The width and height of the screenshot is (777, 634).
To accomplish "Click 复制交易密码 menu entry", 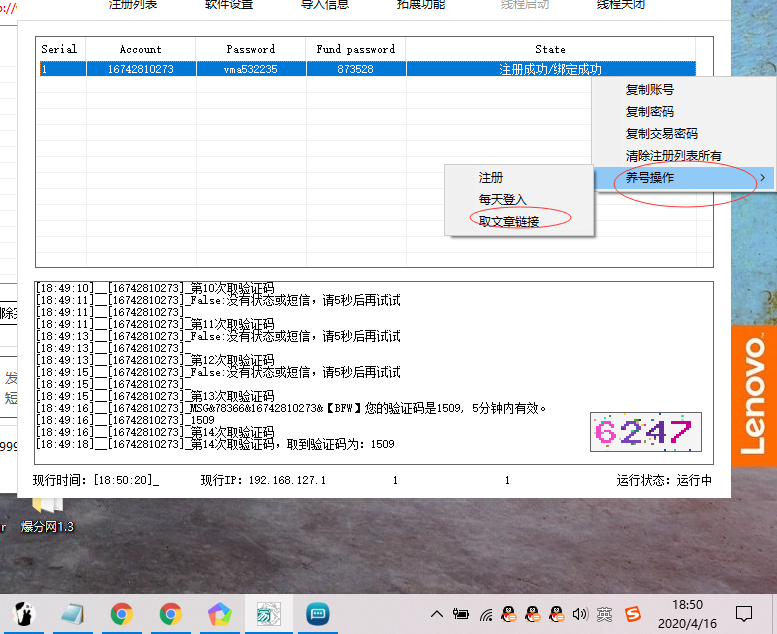I will (x=662, y=134).
